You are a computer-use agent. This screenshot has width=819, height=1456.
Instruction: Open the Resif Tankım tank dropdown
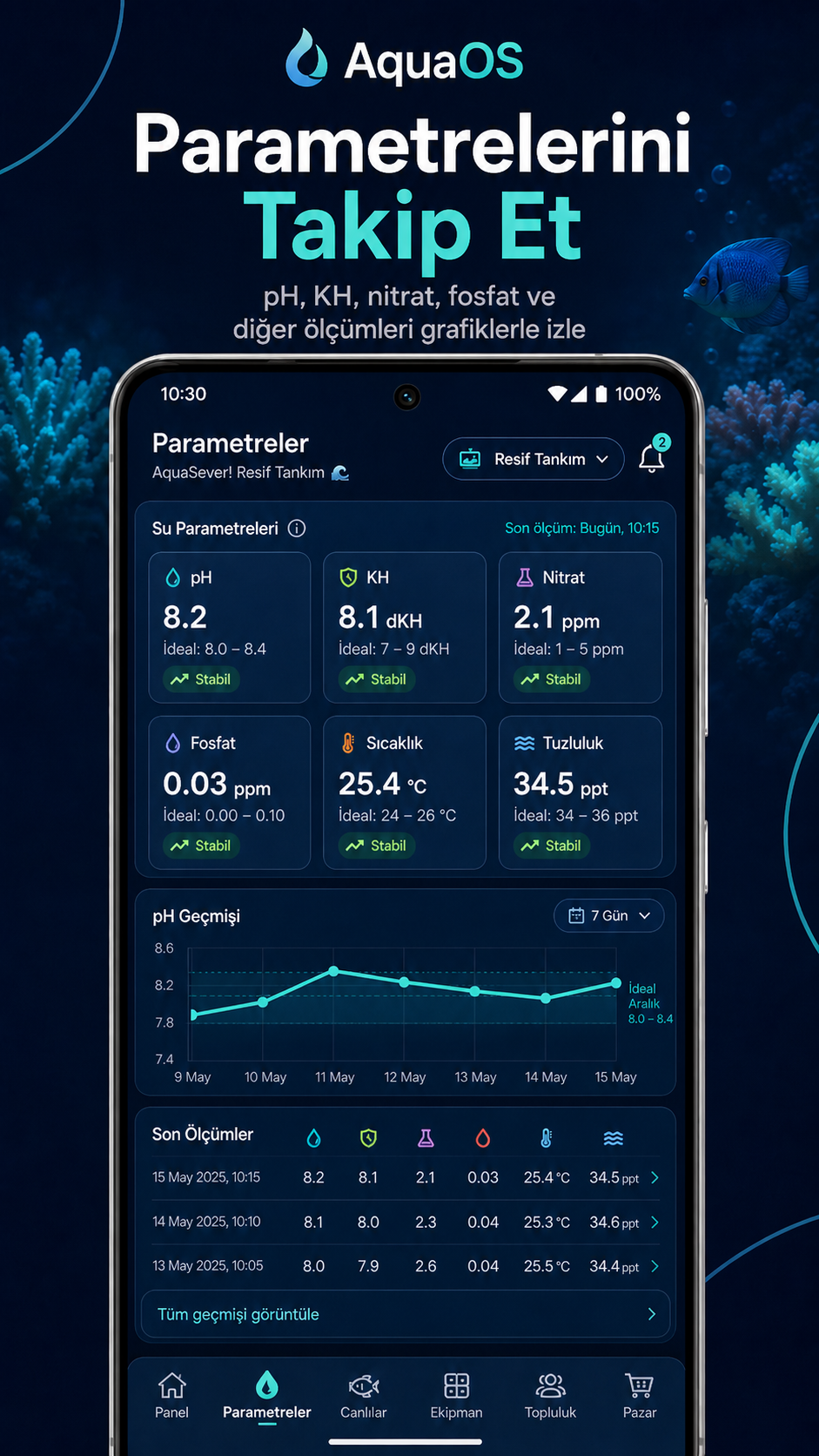click(534, 459)
